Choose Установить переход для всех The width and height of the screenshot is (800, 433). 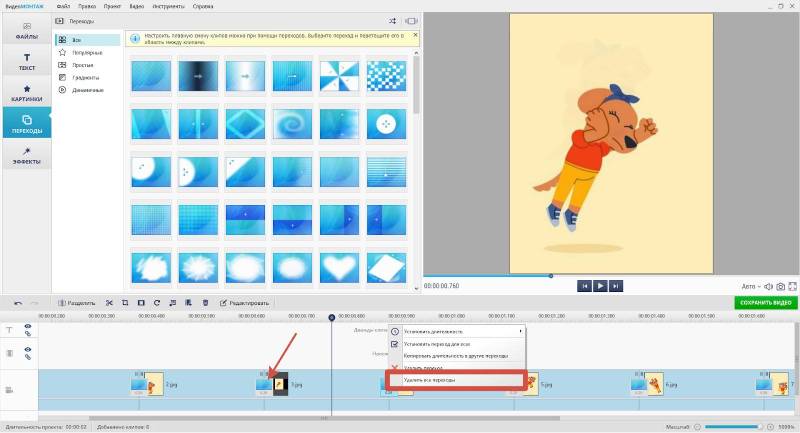[457, 344]
